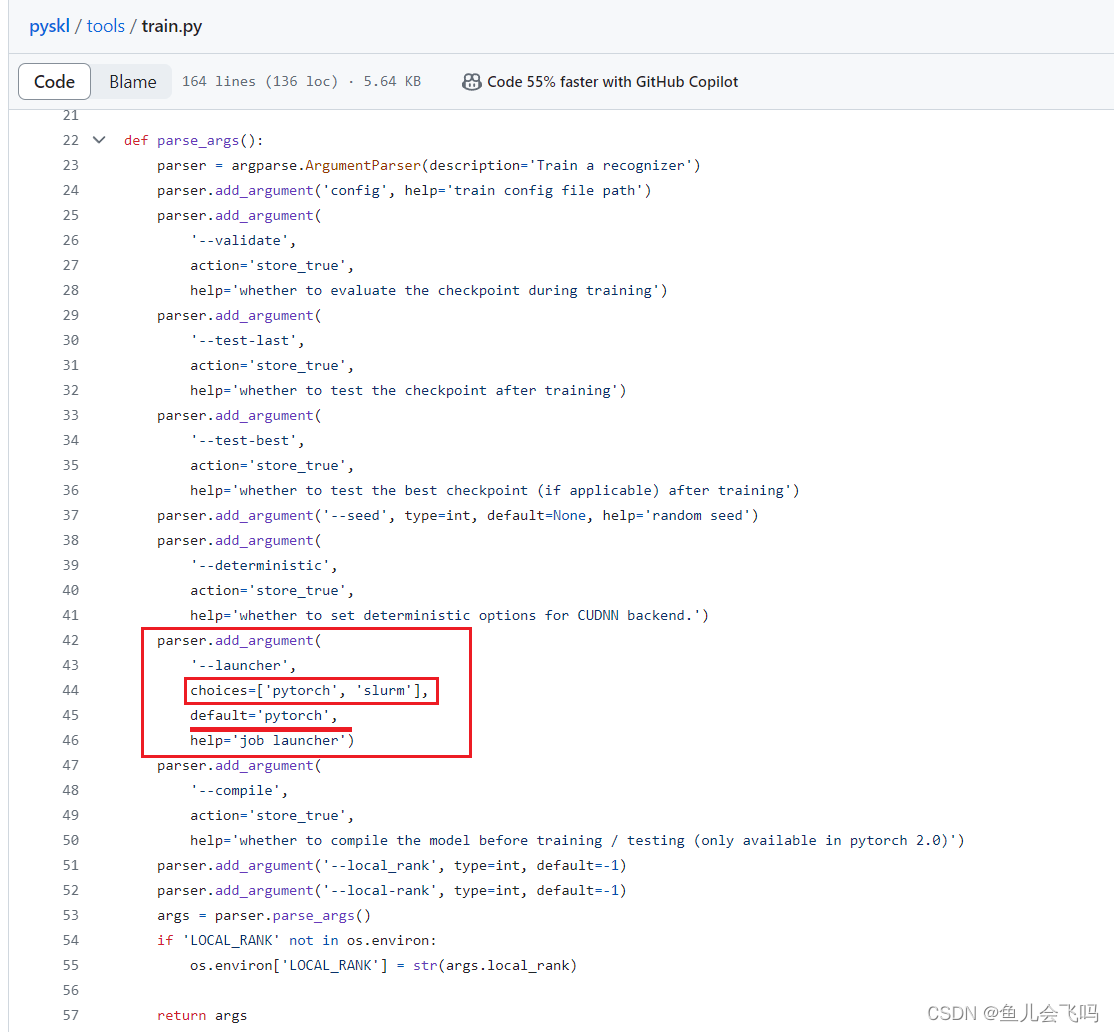The width and height of the screenshot is (1114, 1032).
Task: Click line number 57
Action: coord(70,1014)
